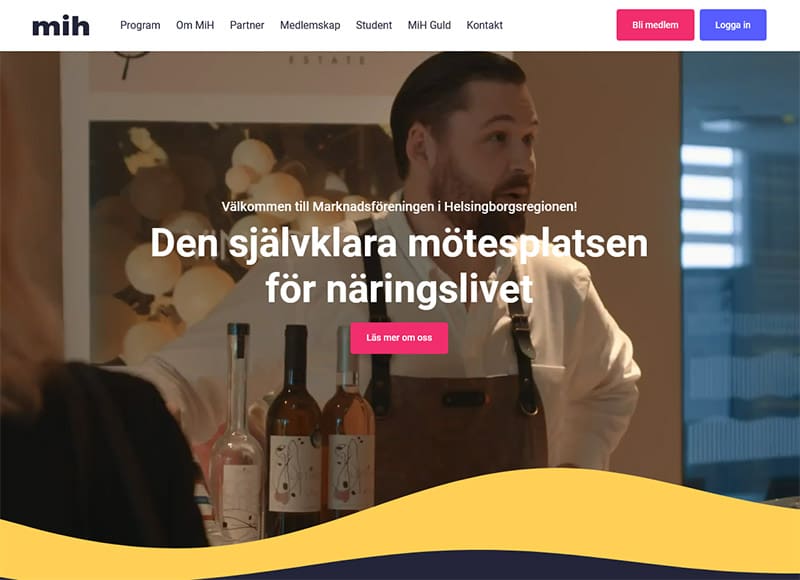The width and height of the screenshot is (800, 580).
Task: Choose Student from the top navigation
Action: pyautogui.click(x=374, y=25)
